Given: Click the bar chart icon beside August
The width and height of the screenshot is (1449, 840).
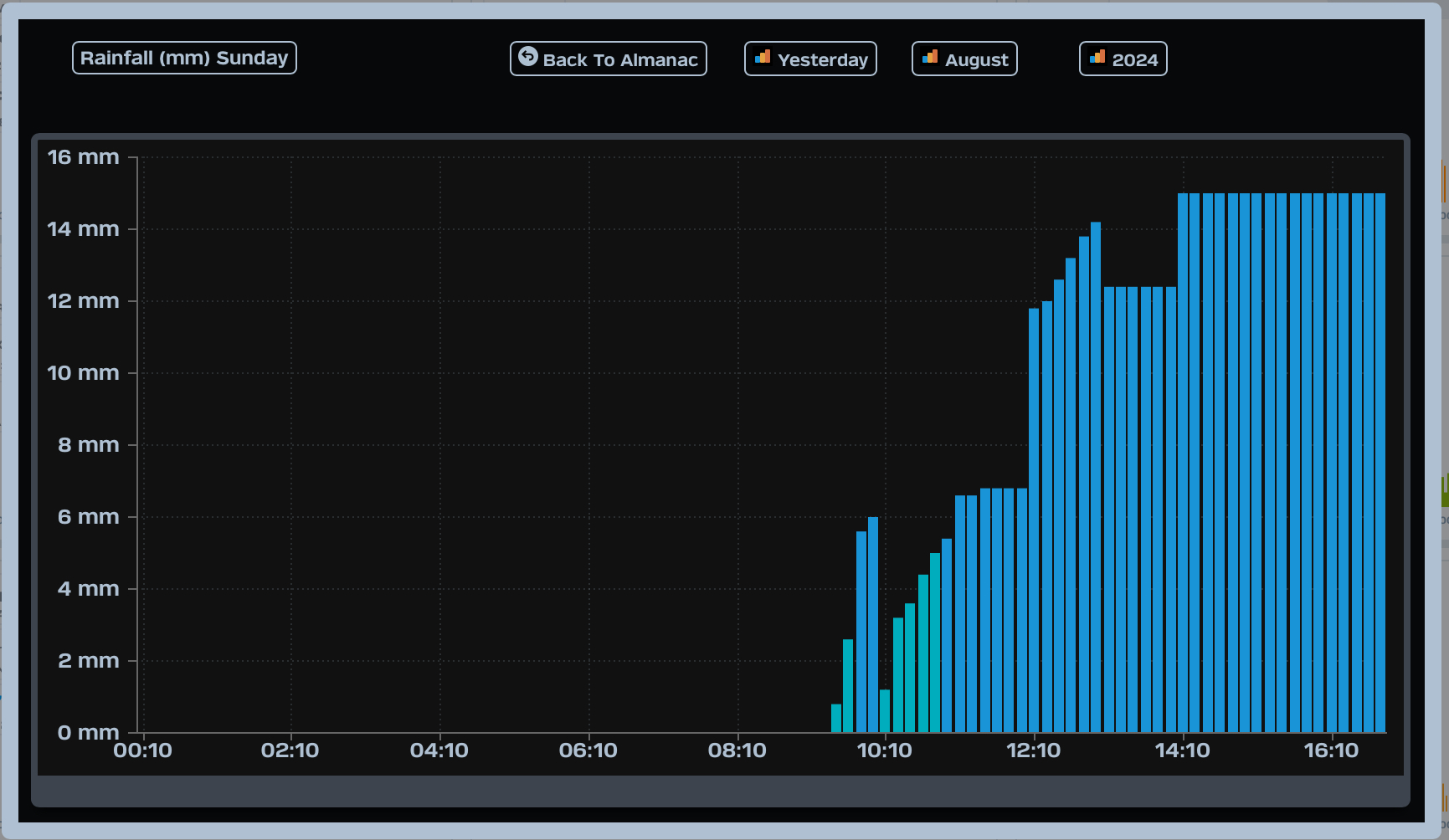Looking at the screenshot, I should coord(930,57).
